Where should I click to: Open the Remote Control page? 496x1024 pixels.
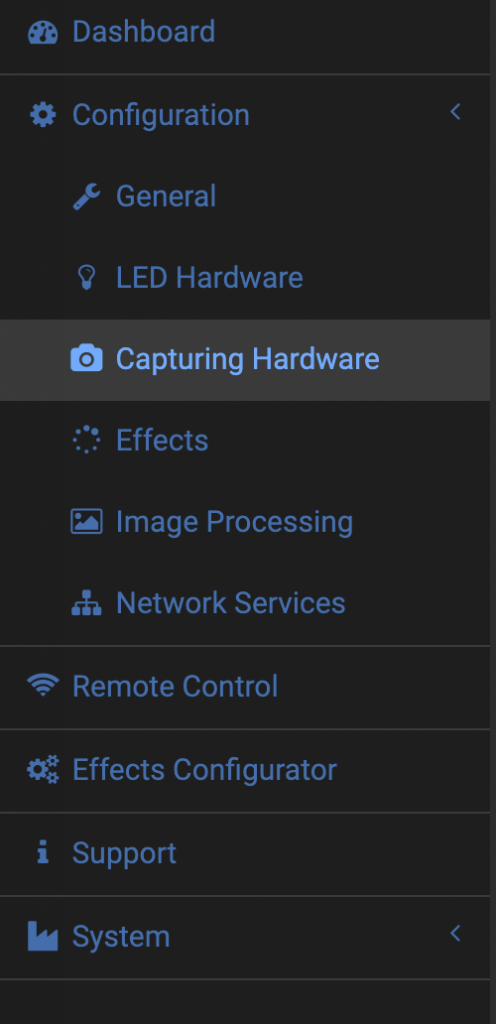coord(245,687)
